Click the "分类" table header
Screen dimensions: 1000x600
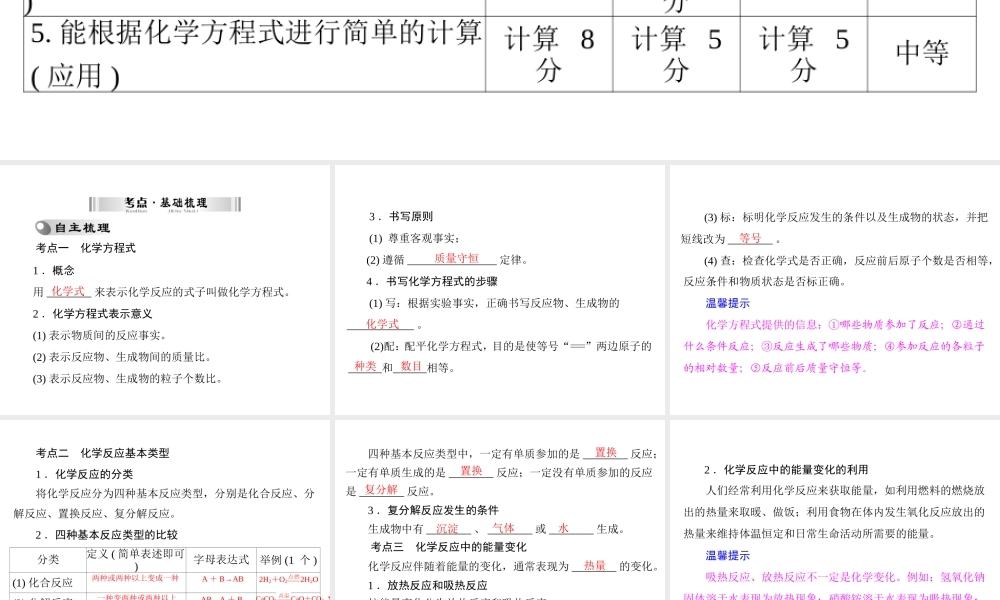[x=48, y=560]
